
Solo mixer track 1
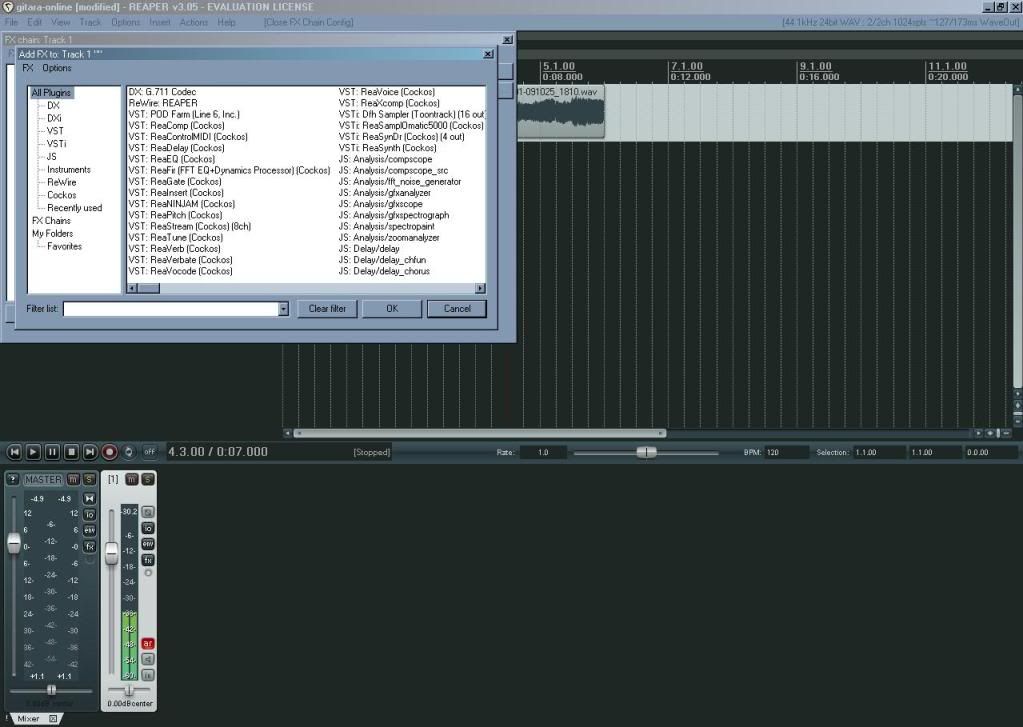coord(148,480)
